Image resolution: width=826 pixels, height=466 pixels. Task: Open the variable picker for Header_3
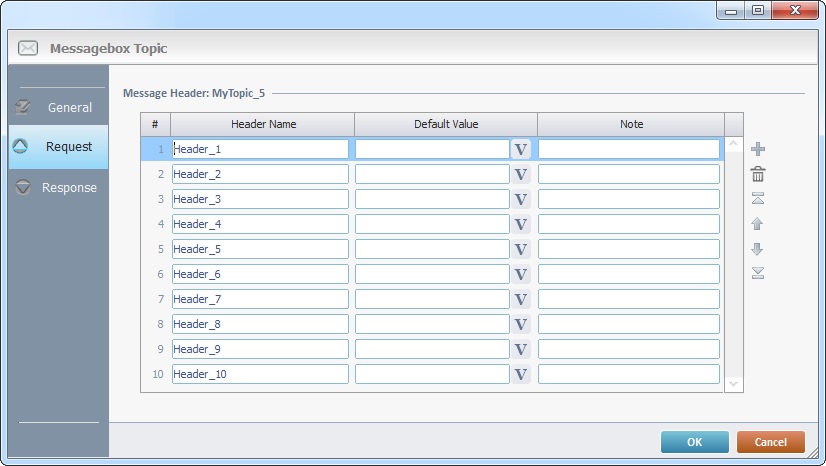pos(520,199)
